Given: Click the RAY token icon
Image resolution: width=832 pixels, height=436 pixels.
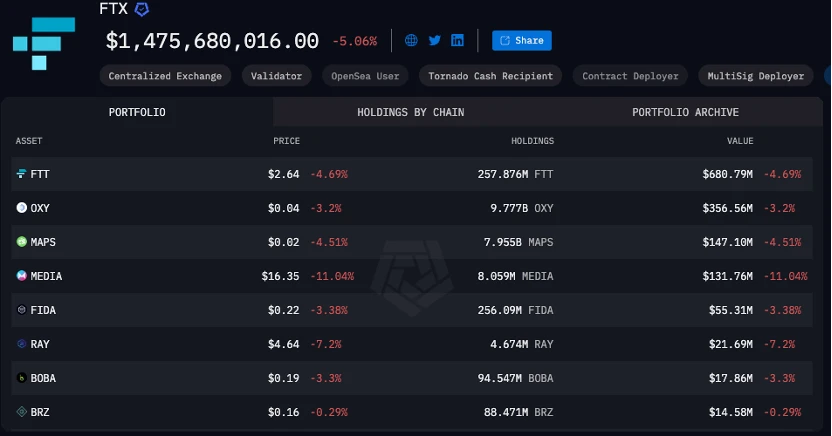Looking at the screenshot, I should (x=22, y=344).
